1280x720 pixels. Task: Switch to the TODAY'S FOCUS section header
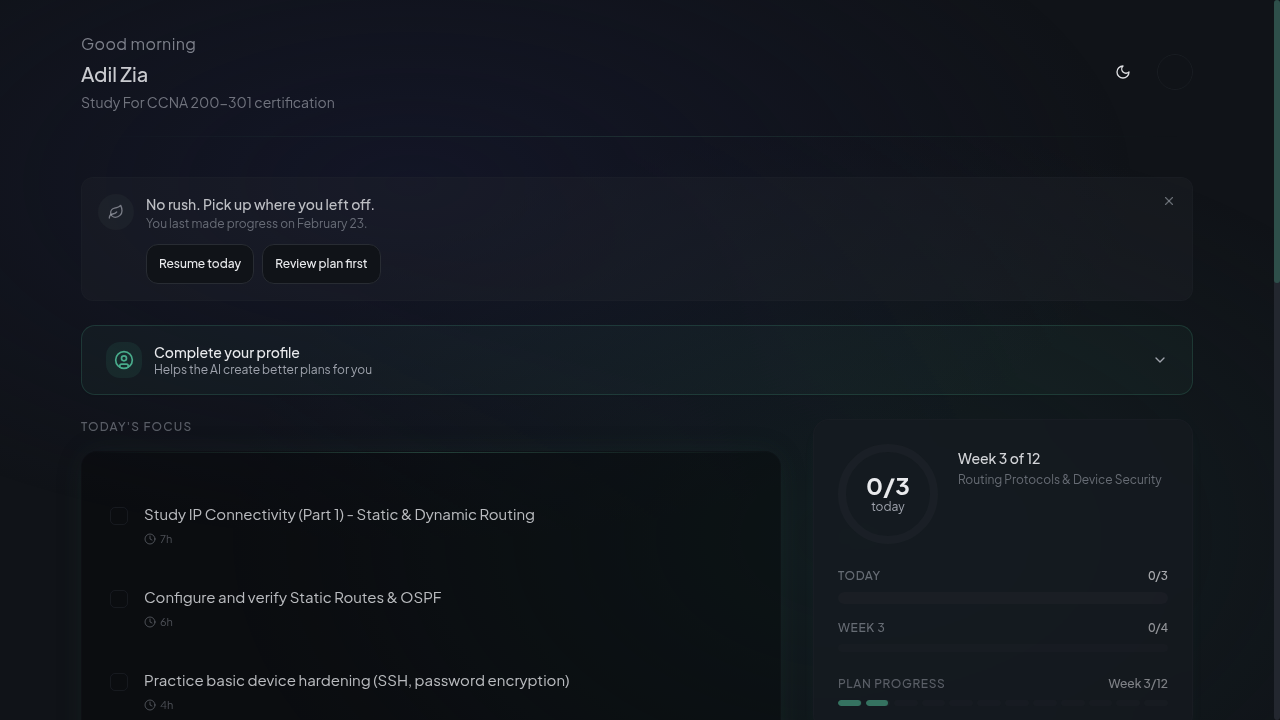(136, 426)
